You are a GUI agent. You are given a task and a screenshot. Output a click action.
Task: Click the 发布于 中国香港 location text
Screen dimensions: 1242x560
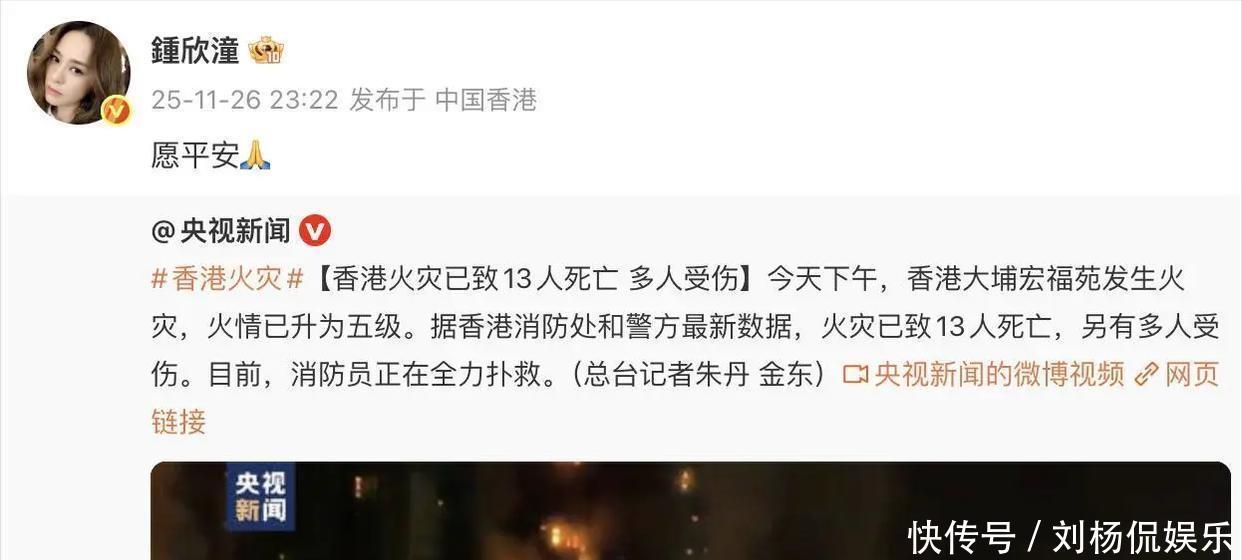[x=443, y=100]
